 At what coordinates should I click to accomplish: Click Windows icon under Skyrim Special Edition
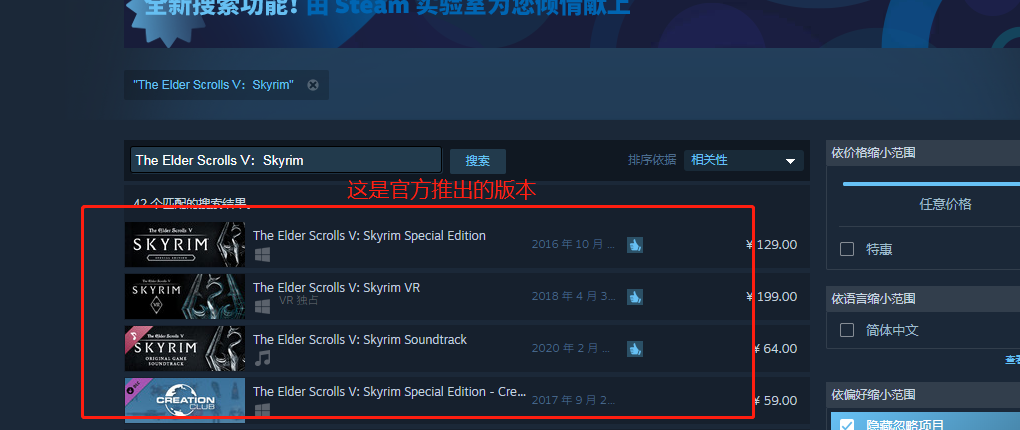(262, 254)
